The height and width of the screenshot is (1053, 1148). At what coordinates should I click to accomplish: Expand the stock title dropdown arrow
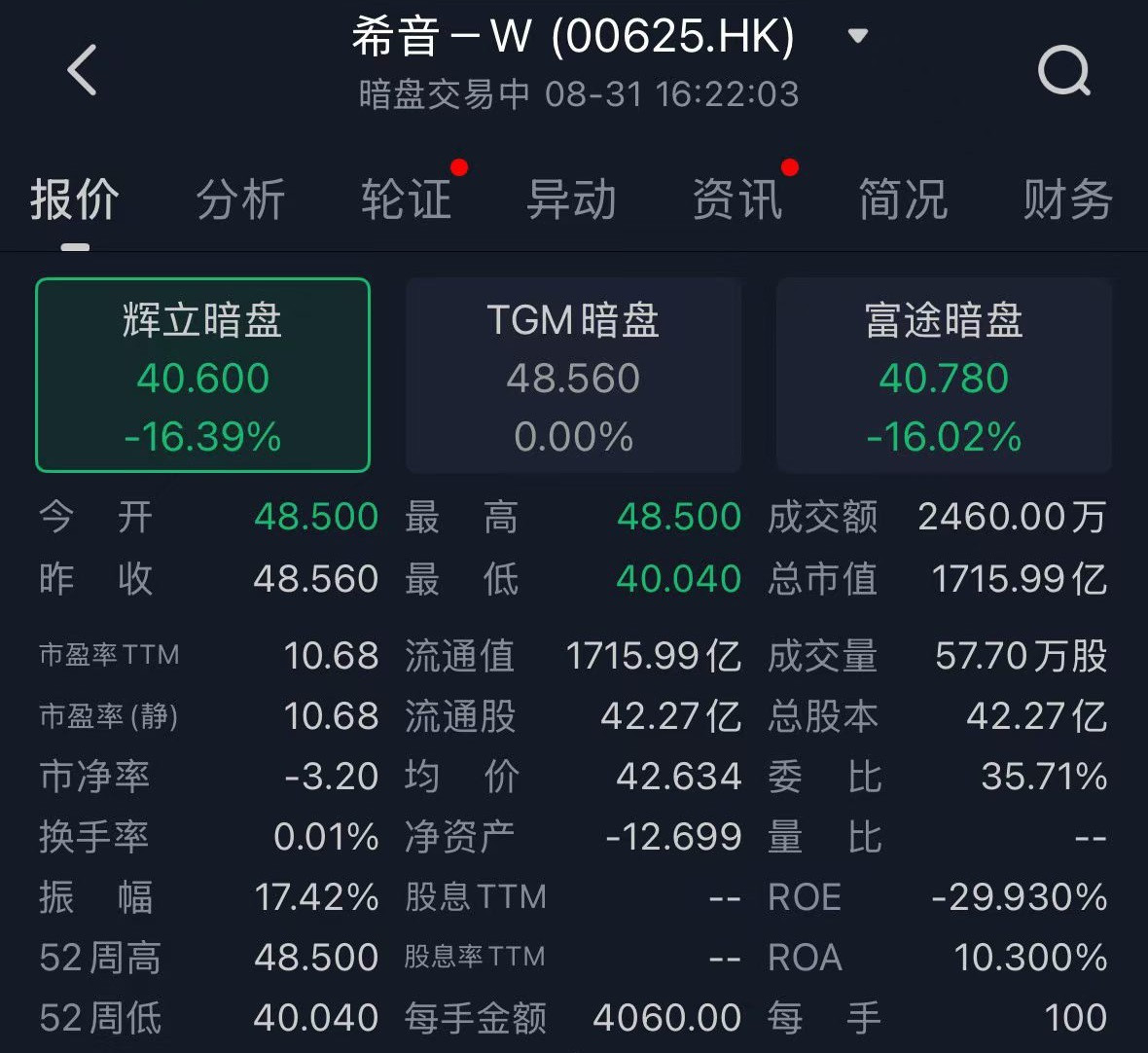click(x=857, y=35)
